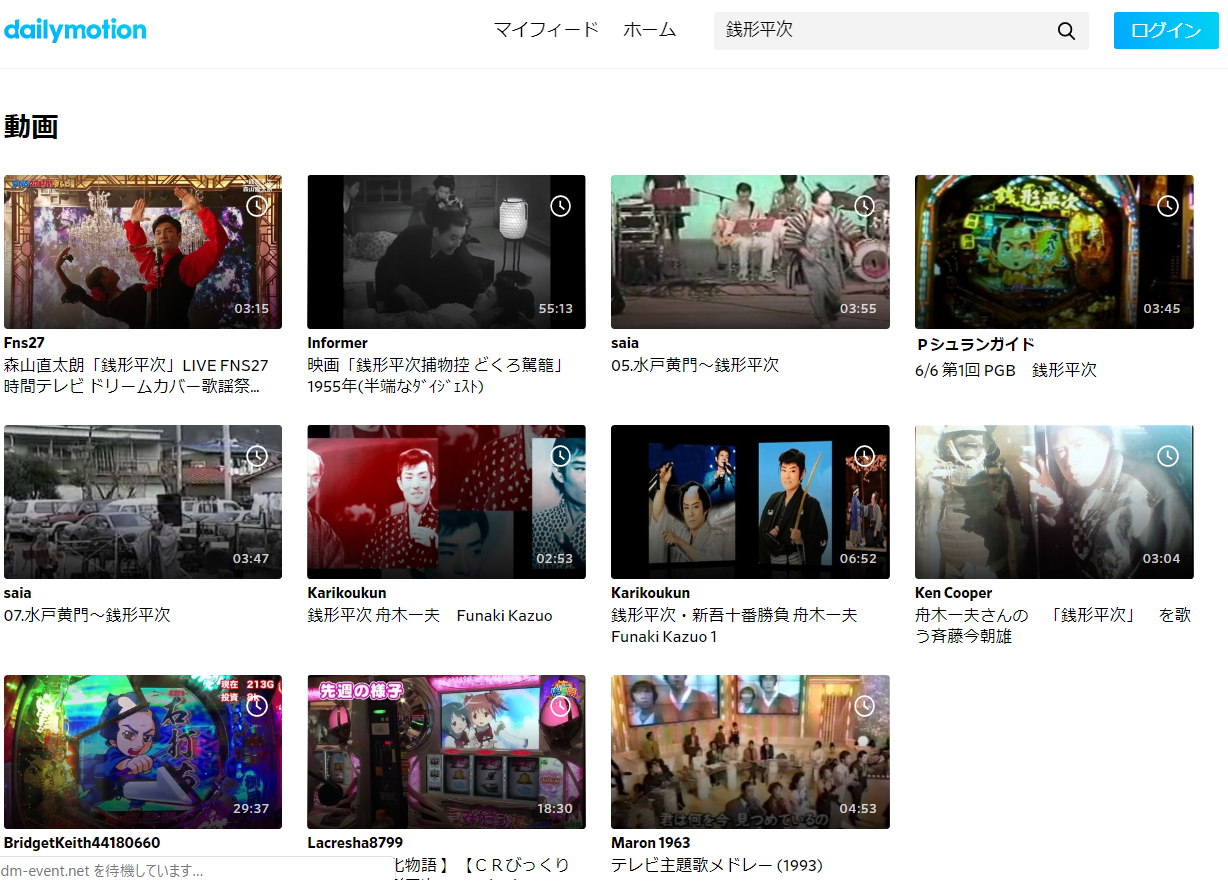Visit Ken Cooper channel
Image resolution: width=1228 pixels, height=886 pixels.
[954, 593]
